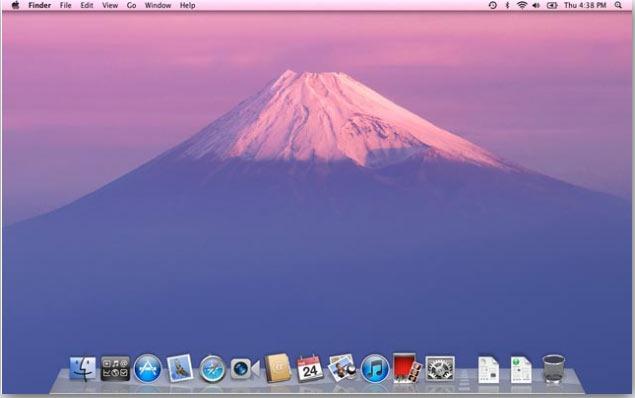Open Address Book in the Dock
The image size is (635, 398).
278,368
